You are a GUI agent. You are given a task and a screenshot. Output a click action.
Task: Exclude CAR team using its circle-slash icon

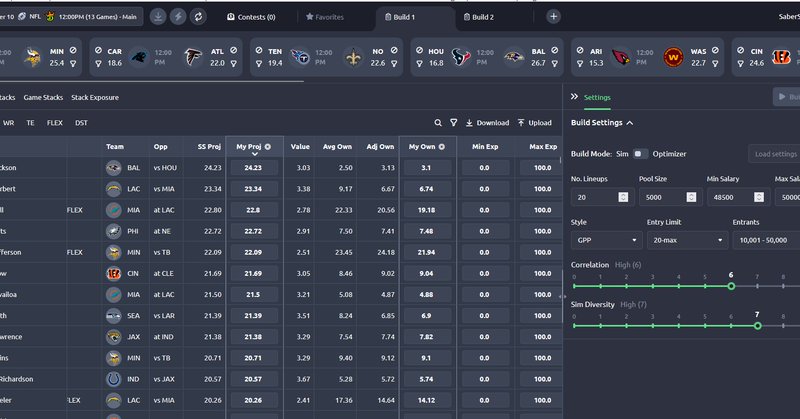tap(98, 51)
